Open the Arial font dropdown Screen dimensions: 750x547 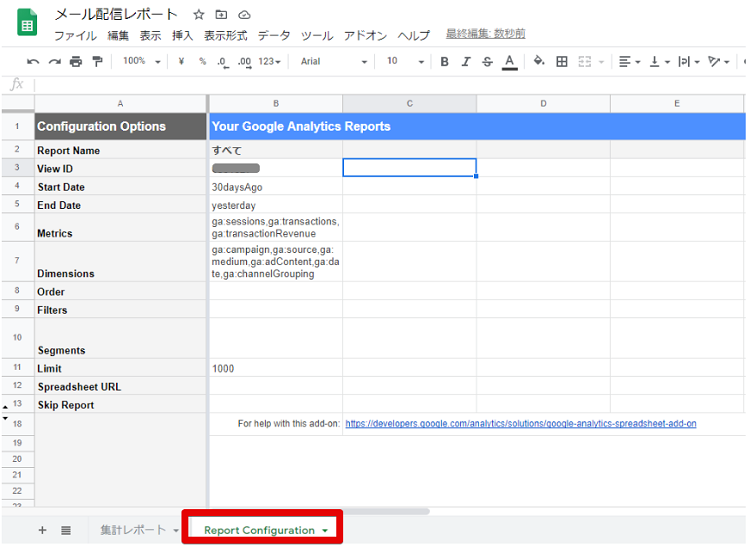(x=334, y=62)
